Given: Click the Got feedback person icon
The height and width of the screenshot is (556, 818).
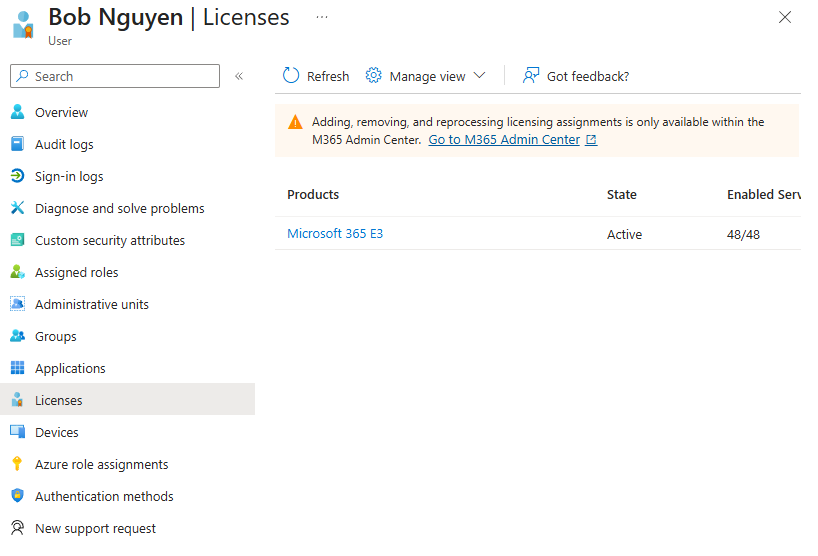Looking at the screenshot, I should (531, 76).
